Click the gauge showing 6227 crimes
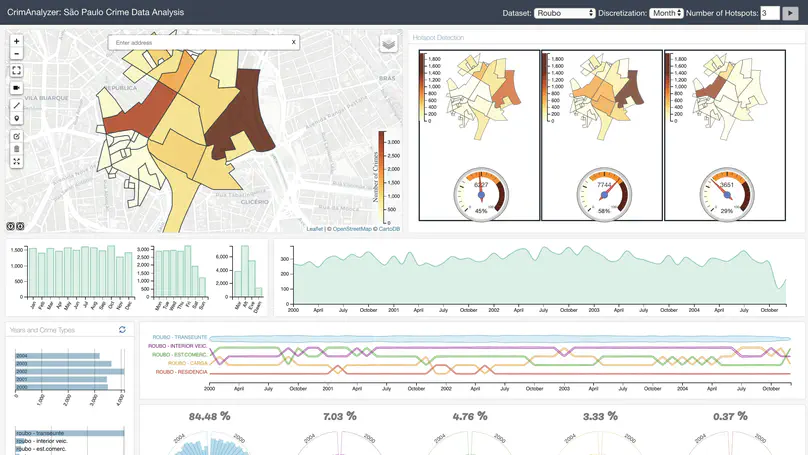The height and width of the screenshot is (455, 808). tap(481, 194)
